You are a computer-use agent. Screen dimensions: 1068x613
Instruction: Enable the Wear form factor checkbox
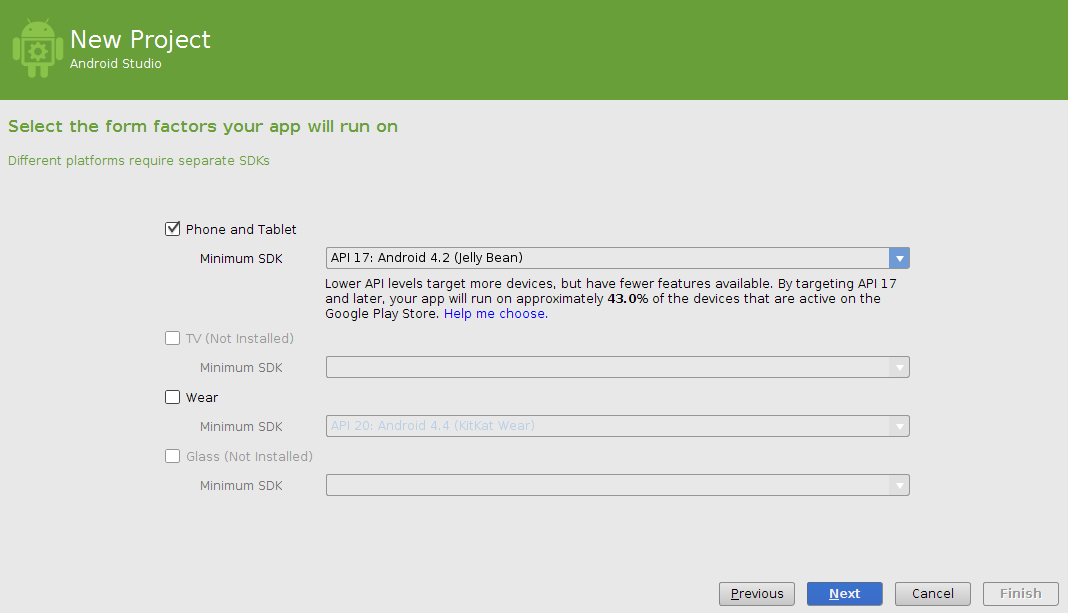coord(172,397)
